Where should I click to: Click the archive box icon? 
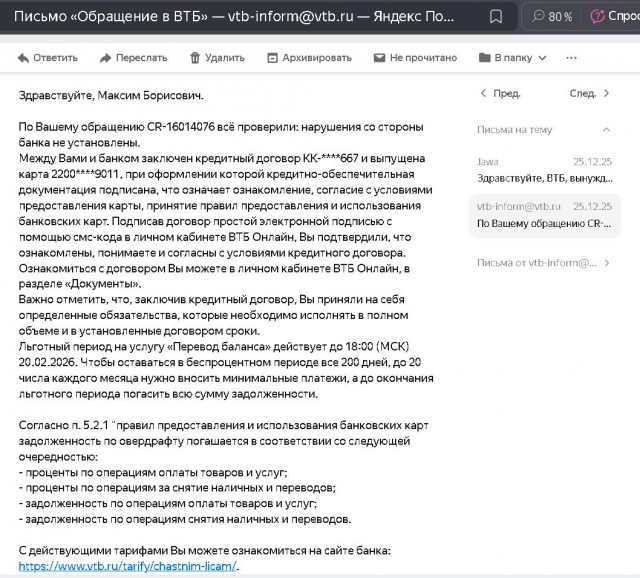pos(272,58)
